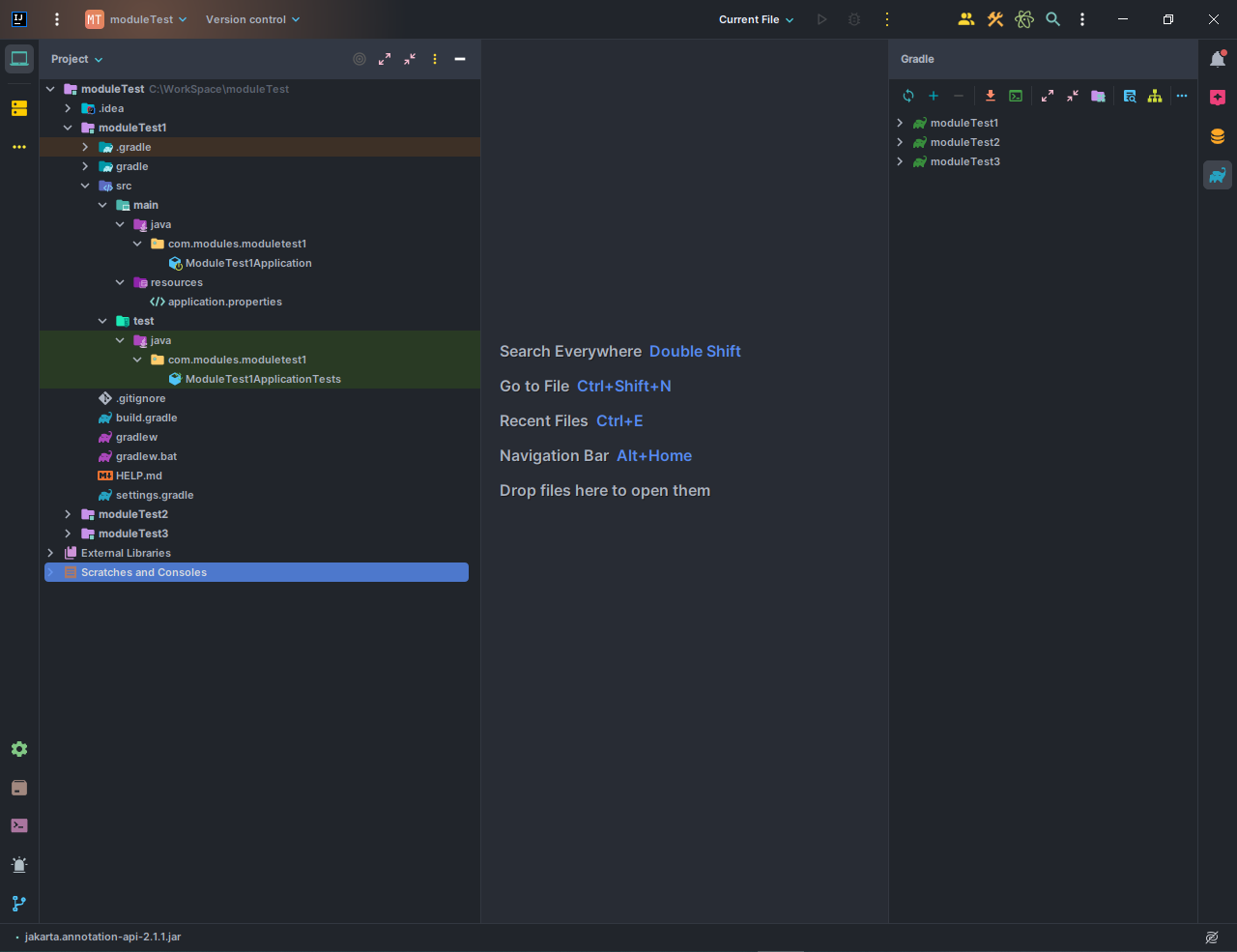Click Debug button in top toolbar
The height and width of the screenshot is (952, 1237).
pyautogui.click(x=854, y=19)
